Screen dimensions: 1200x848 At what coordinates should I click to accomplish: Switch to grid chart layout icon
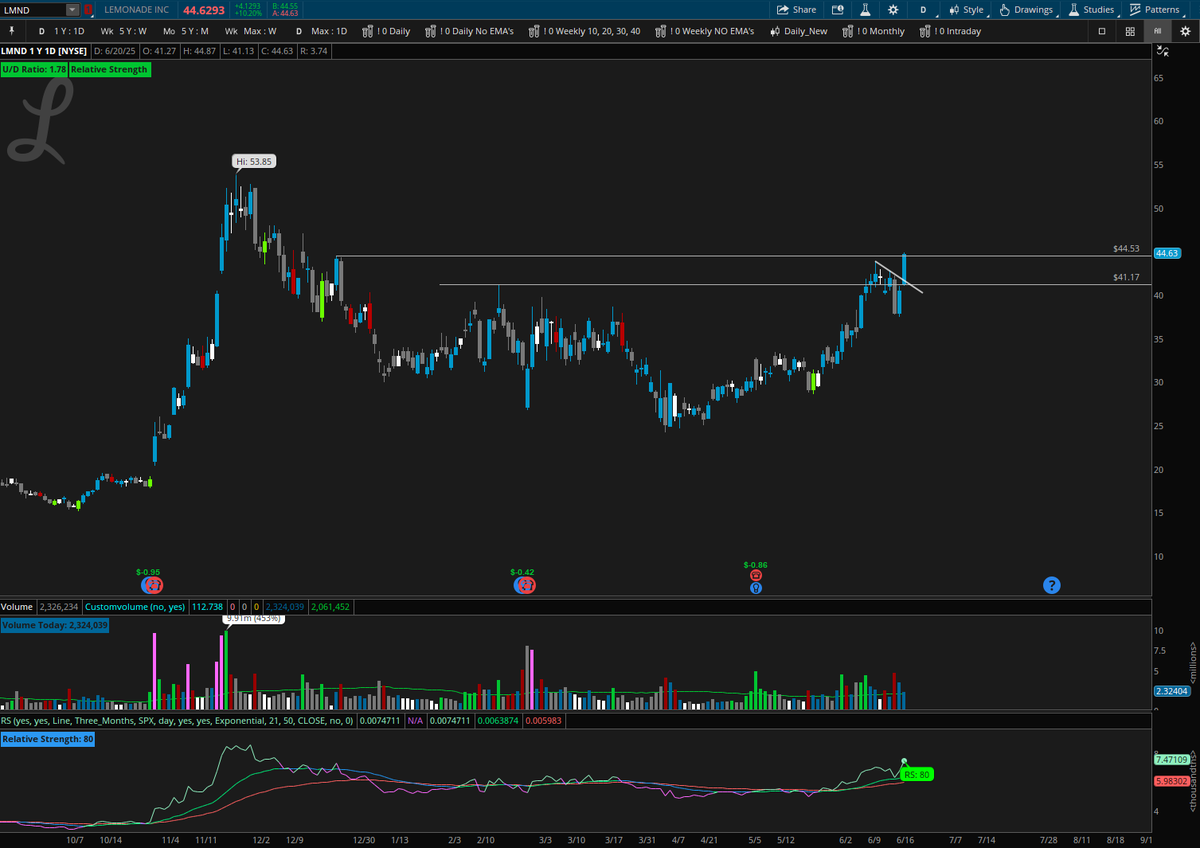(x=1130, y=31)
